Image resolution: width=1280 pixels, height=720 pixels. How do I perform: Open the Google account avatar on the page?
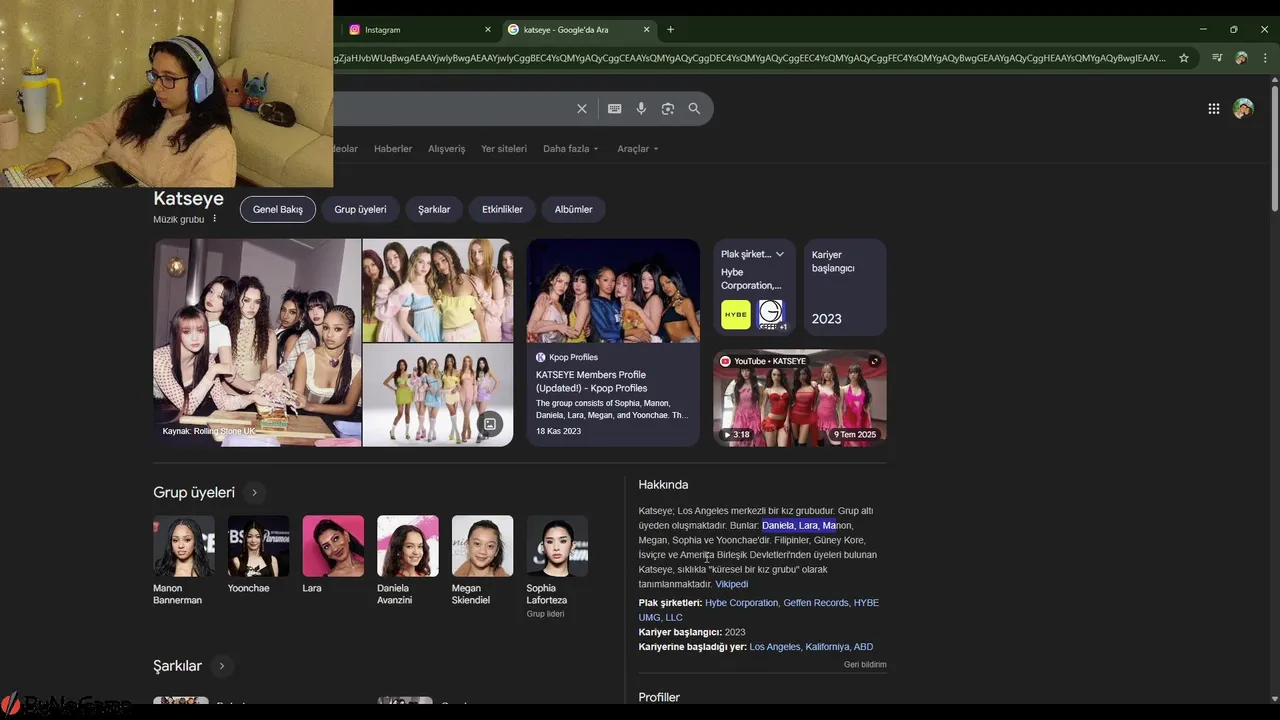pyautogui.click(x=1243, y=109)
